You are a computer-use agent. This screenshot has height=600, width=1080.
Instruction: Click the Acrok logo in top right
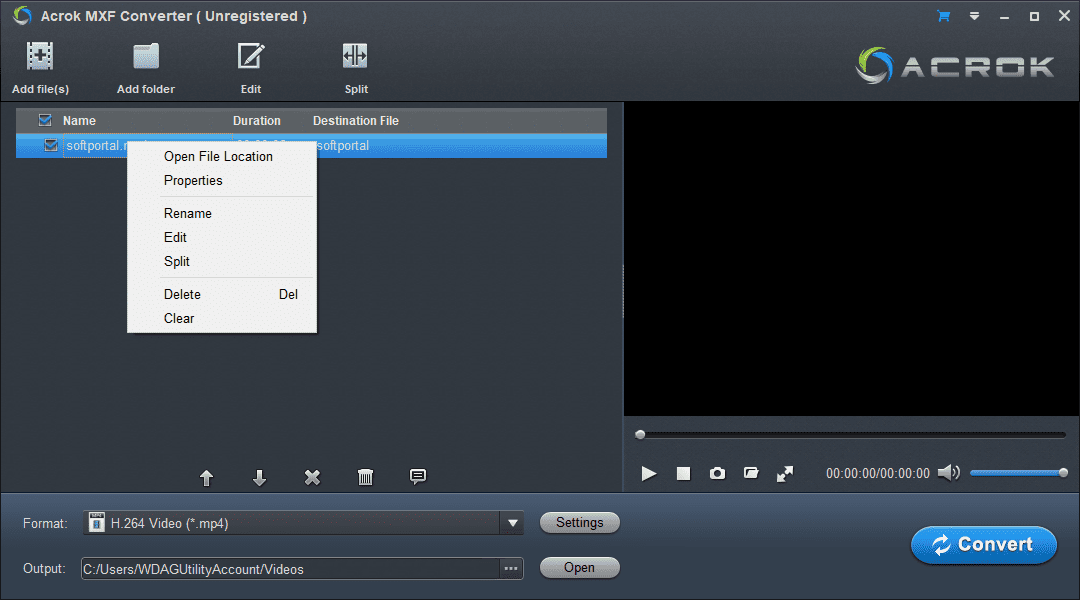pyautogui.click(x=955, y=65)
